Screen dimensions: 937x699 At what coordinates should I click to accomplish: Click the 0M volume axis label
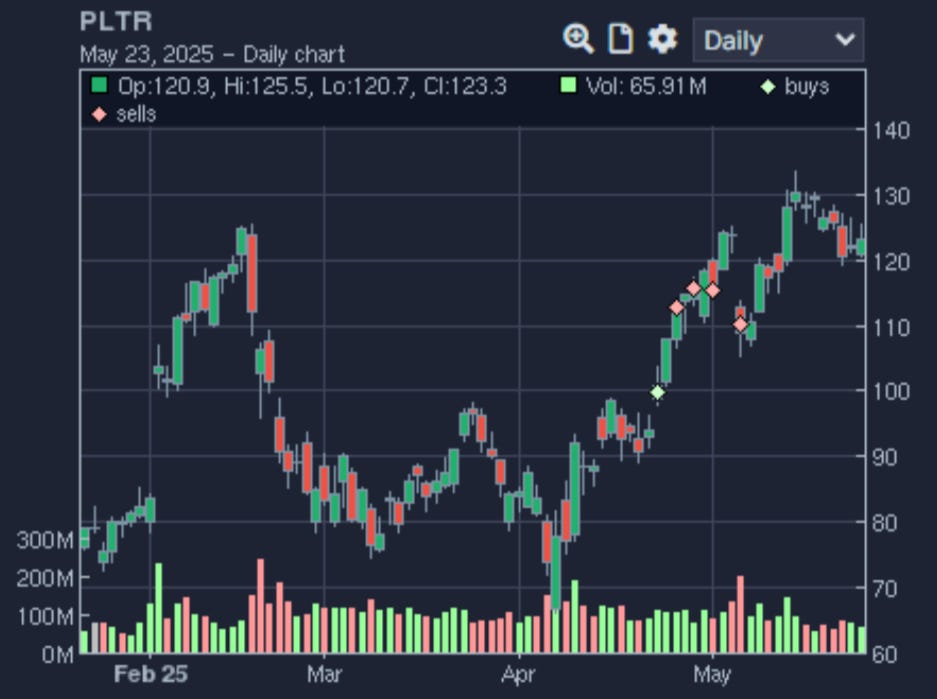click(57, 655)
